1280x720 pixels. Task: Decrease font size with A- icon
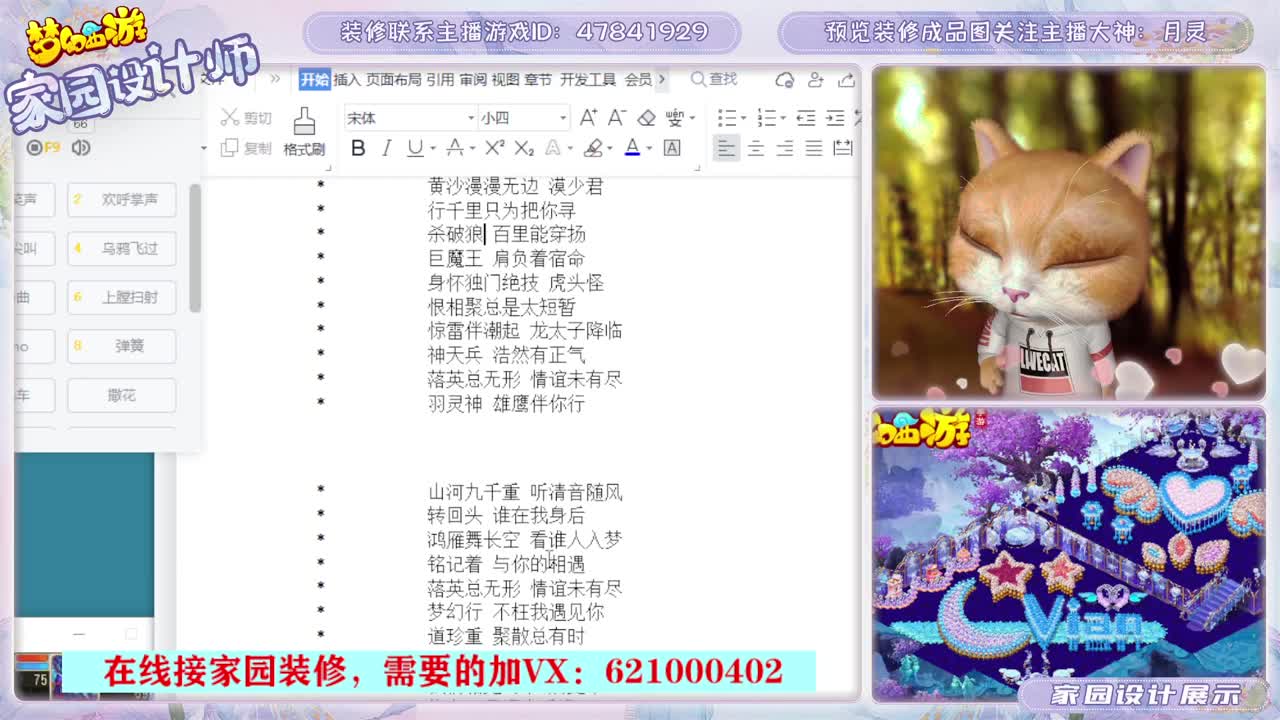[x=617, y=118]
